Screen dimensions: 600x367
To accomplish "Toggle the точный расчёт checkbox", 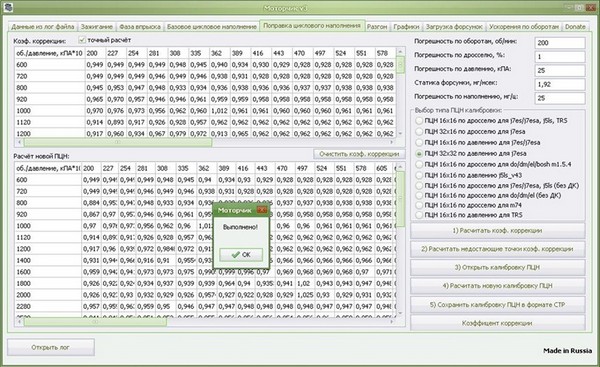I will [x=82, y=40].
